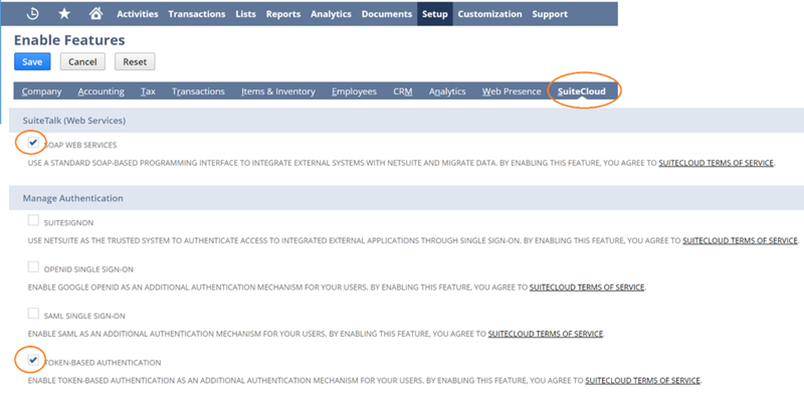
Task: Click the blue Save button
Action: 32,62
